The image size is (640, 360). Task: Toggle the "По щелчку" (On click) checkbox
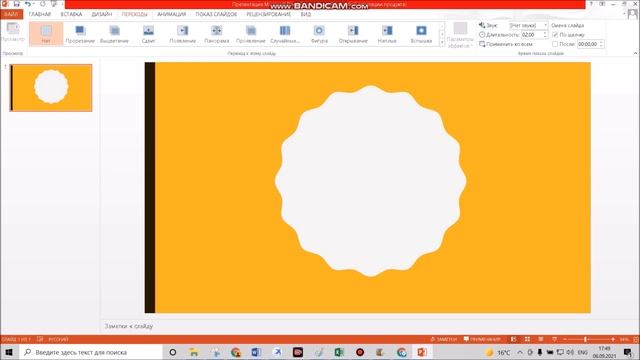[555, 35]
